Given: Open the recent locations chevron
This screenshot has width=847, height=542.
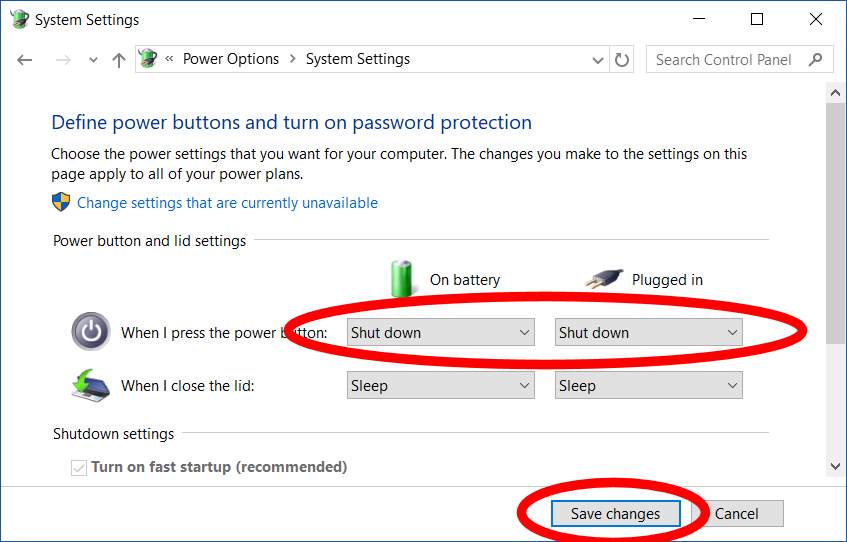Looking at the screenshot, I should pos(93,60).
